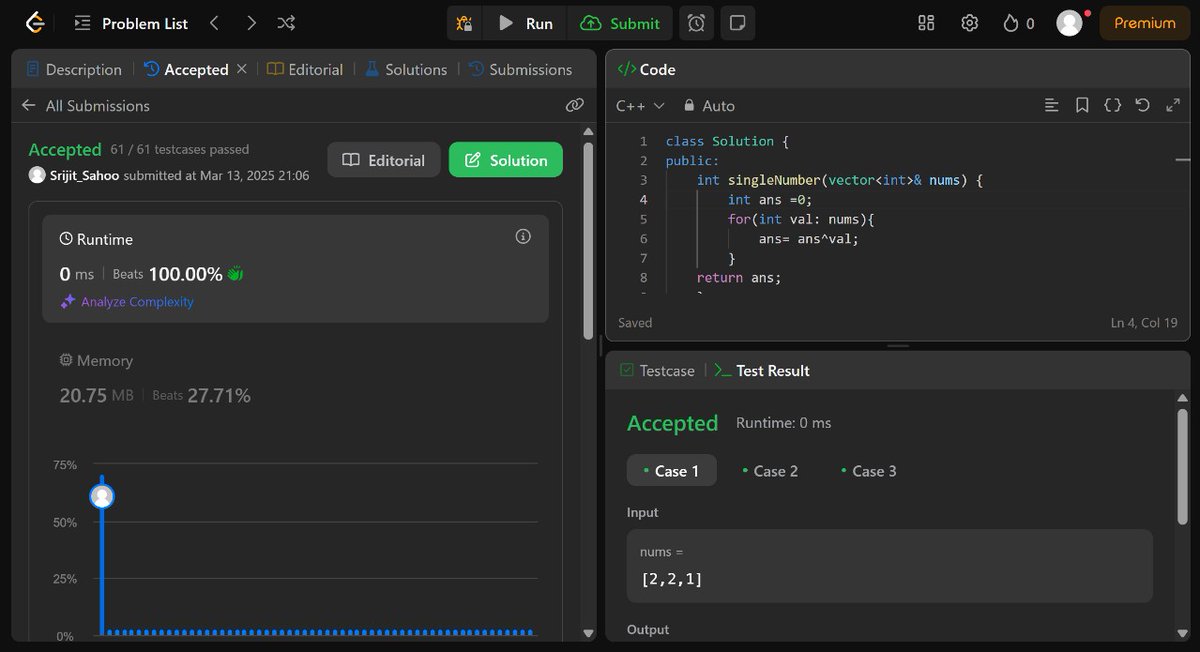
Task: Open the timer alarm clock icon
Action: (696, 23)
